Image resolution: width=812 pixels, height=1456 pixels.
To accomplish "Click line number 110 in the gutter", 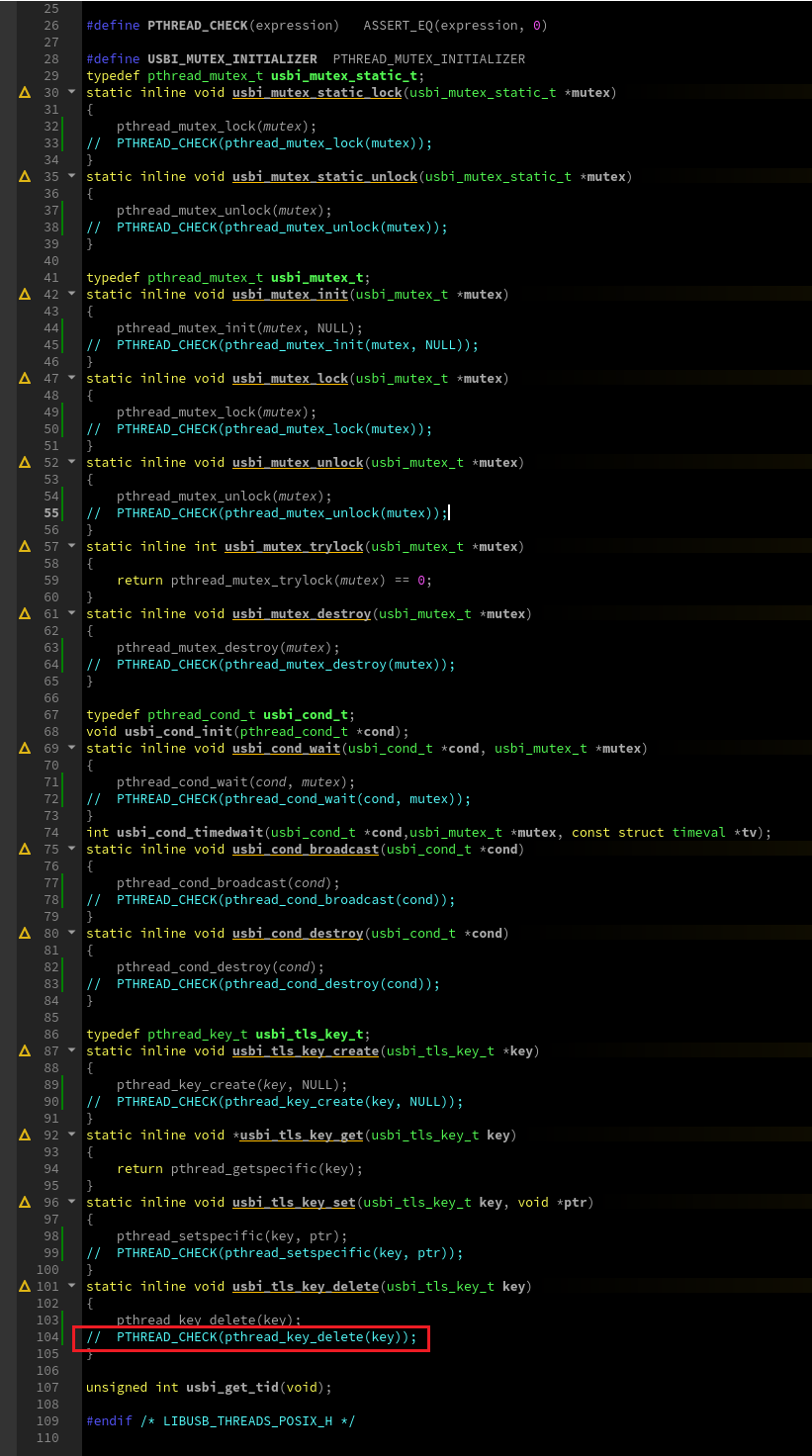I will (x=47, y=1438).
